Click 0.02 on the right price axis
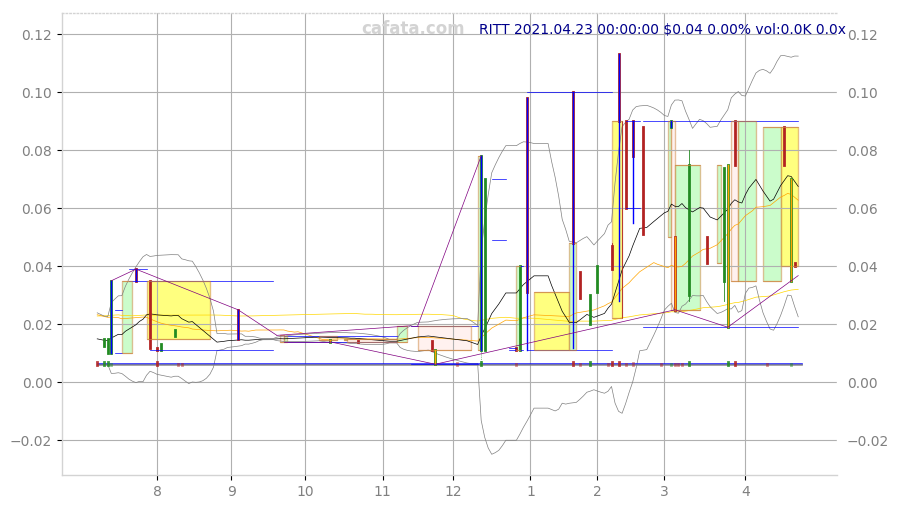Image resolution: width=898 pixels, height=509 pixels. point(862,325)
